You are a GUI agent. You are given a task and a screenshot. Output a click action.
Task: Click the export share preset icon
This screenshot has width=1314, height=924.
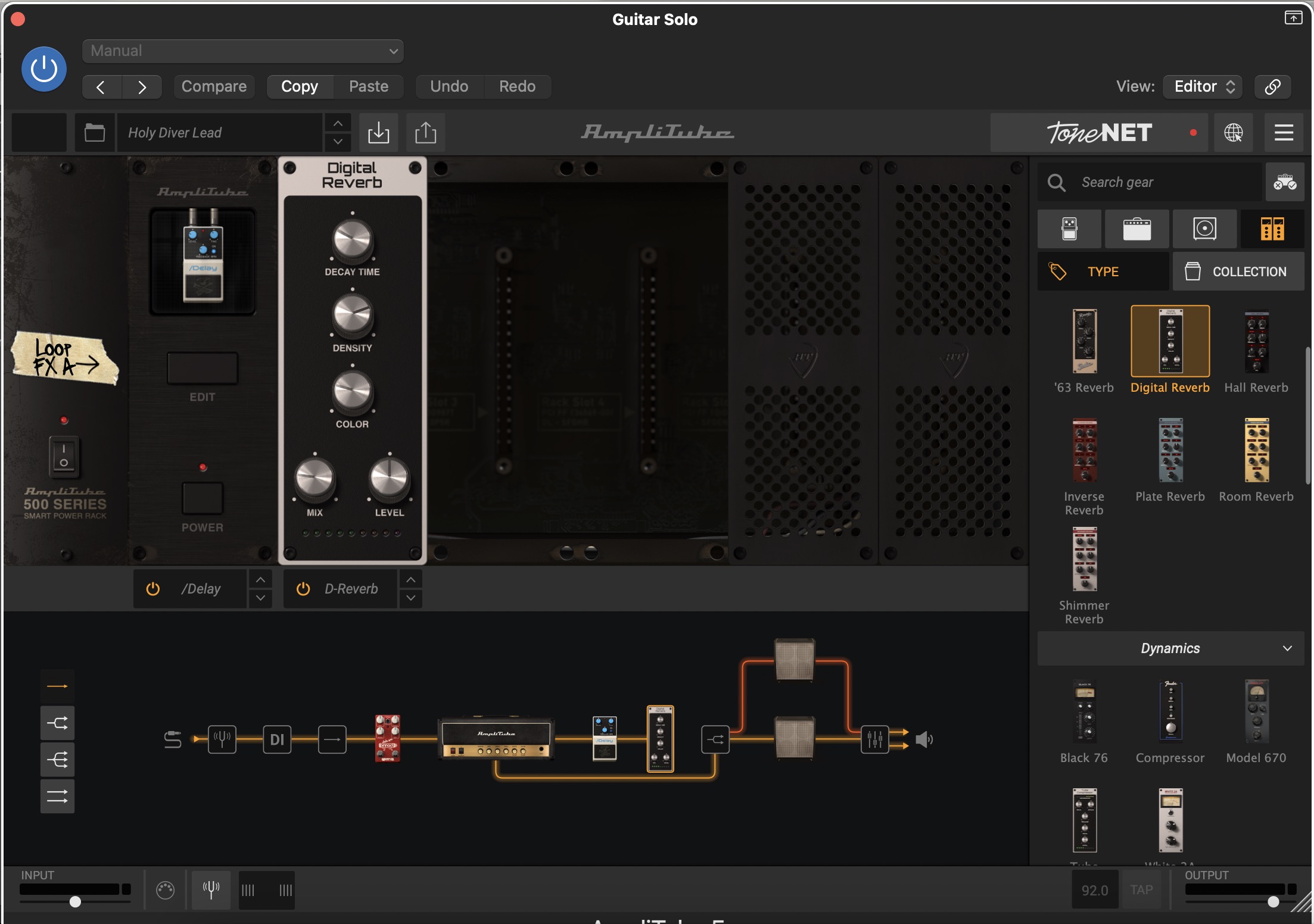point(425,132)
